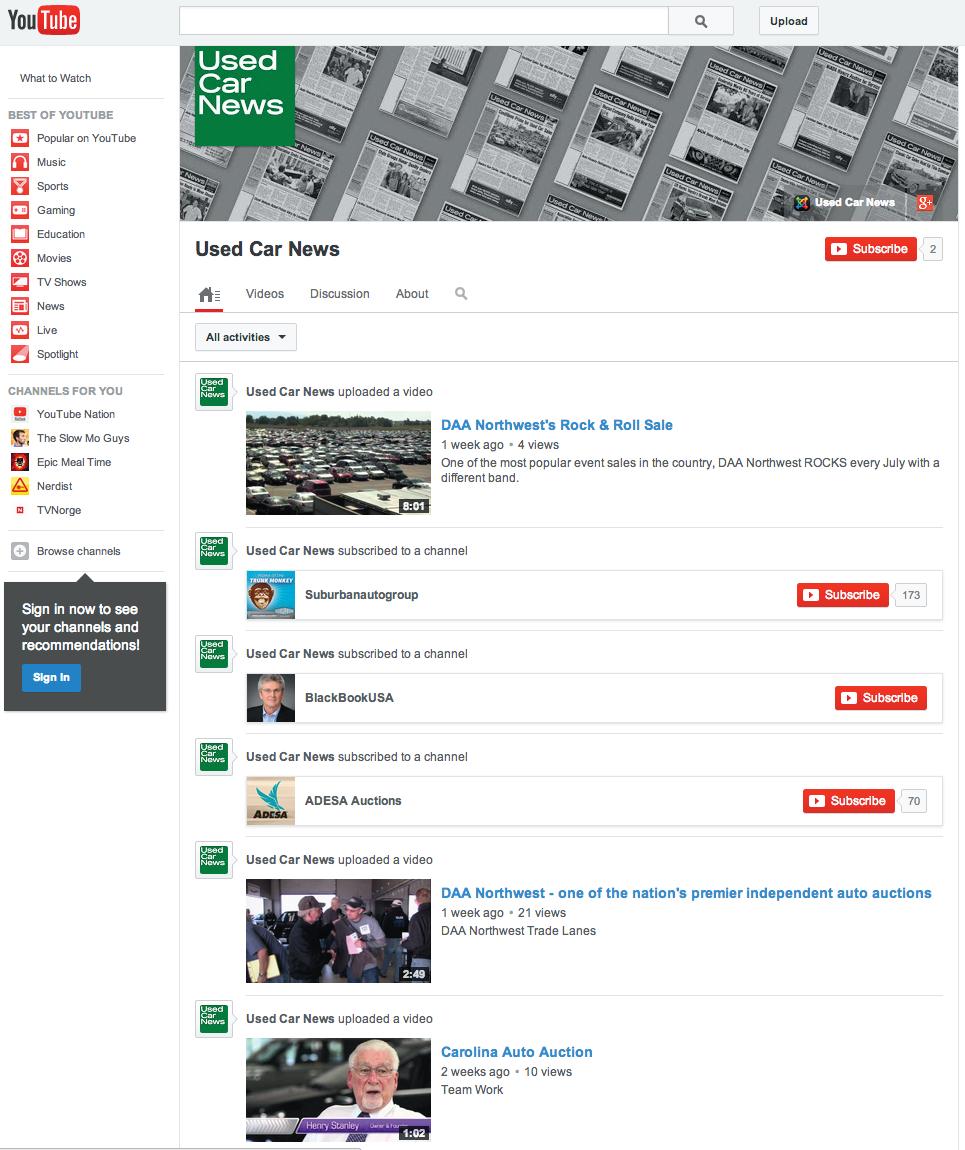
Task: Open the About tab
Action: click(x=412, y=293)
